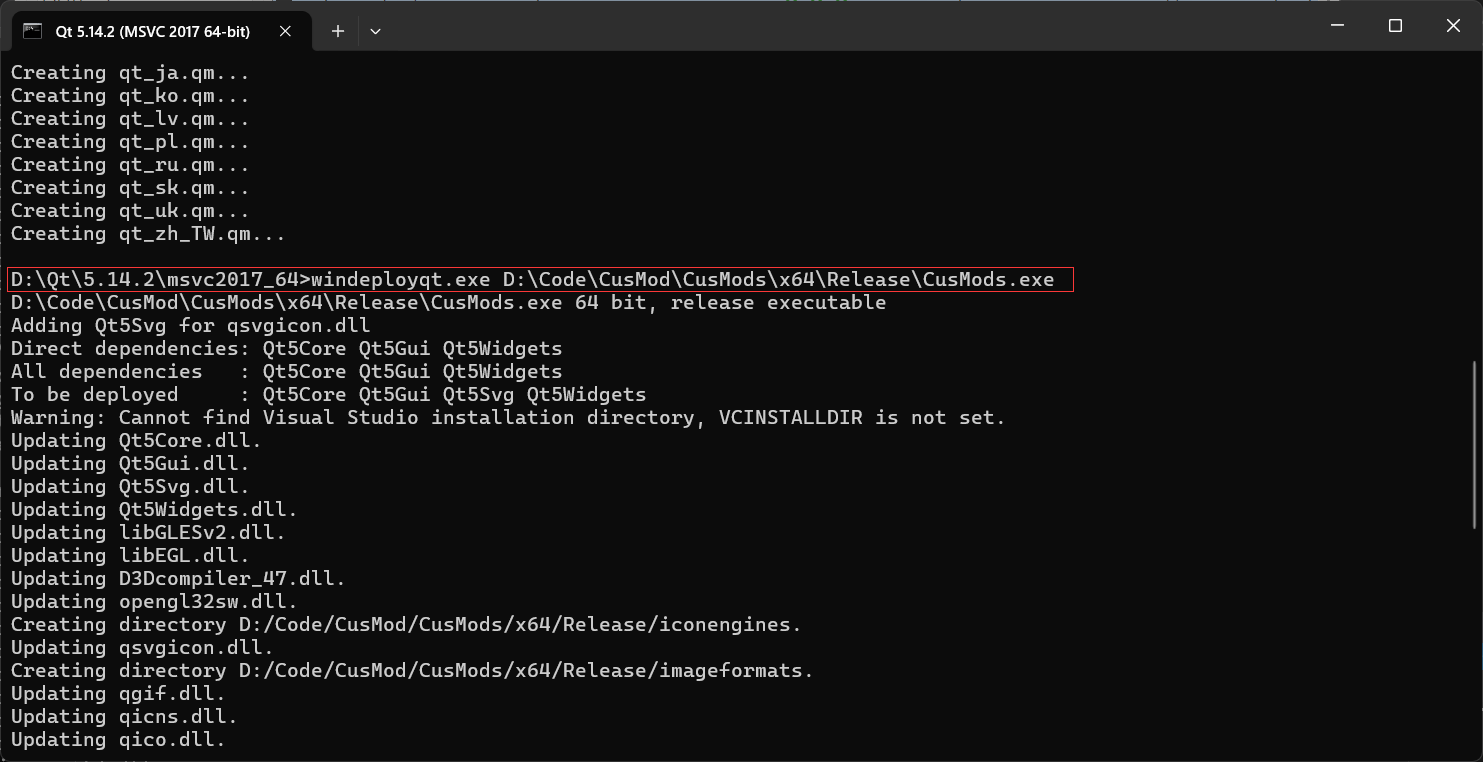The height and width of the screenshot is (762, 1483).
Task: Click 'Updating libGLESv2.dll.' line
Action: pos(148,532)
